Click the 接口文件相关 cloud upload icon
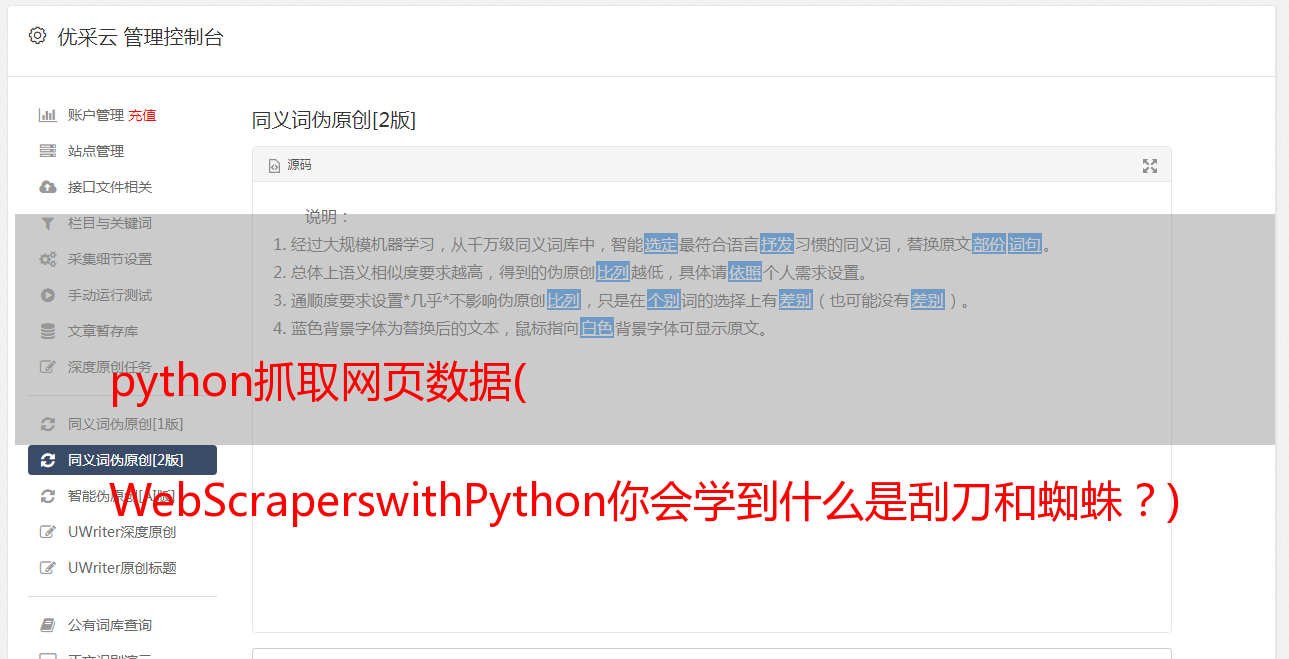1289x659 pixels. pyautogui.click(x=47, y=187)
